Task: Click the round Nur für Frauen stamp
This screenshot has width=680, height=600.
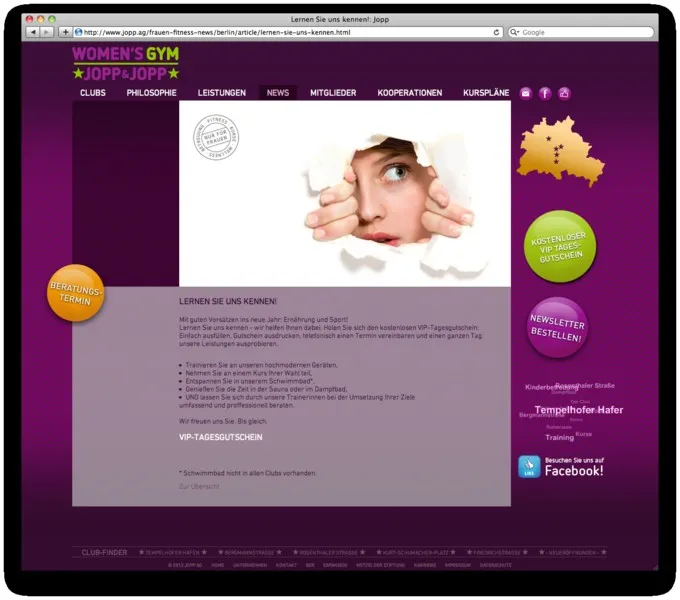Action: [x=216, y=137]
